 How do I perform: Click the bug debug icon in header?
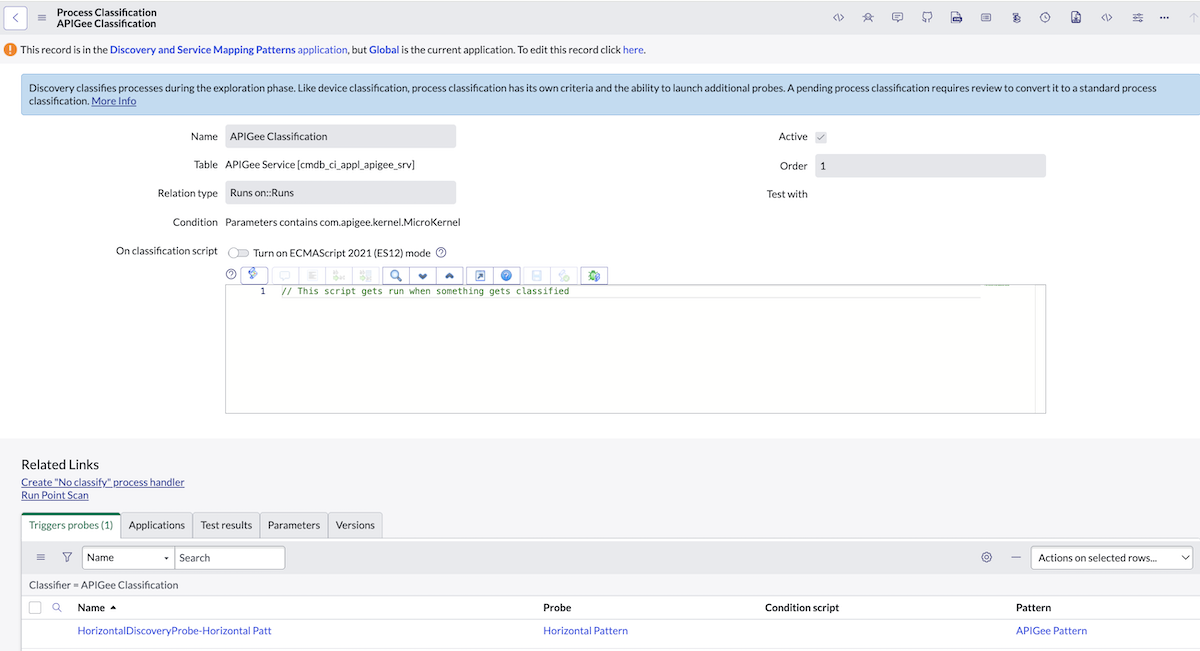(868, 17)
